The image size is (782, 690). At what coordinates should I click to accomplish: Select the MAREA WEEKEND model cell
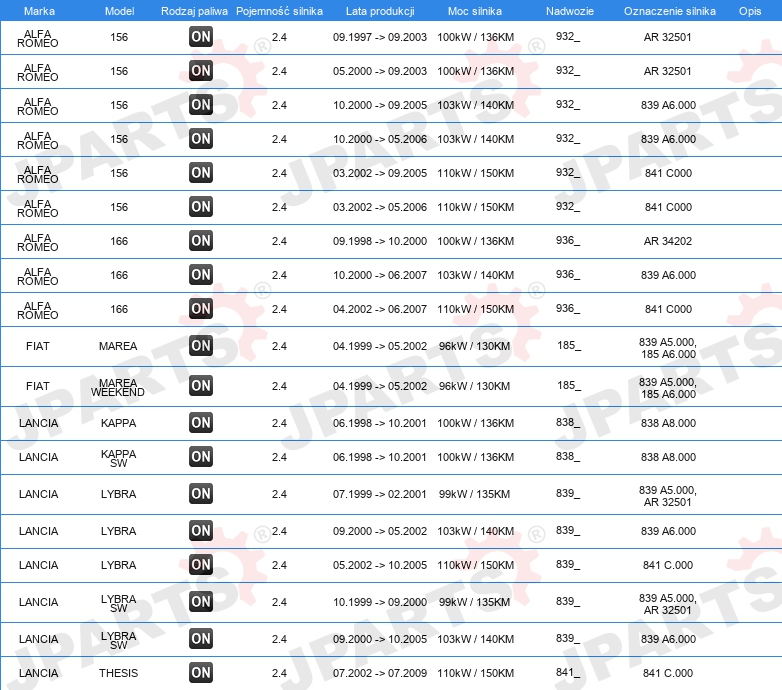pyautogui.click(x=118, y=387)
